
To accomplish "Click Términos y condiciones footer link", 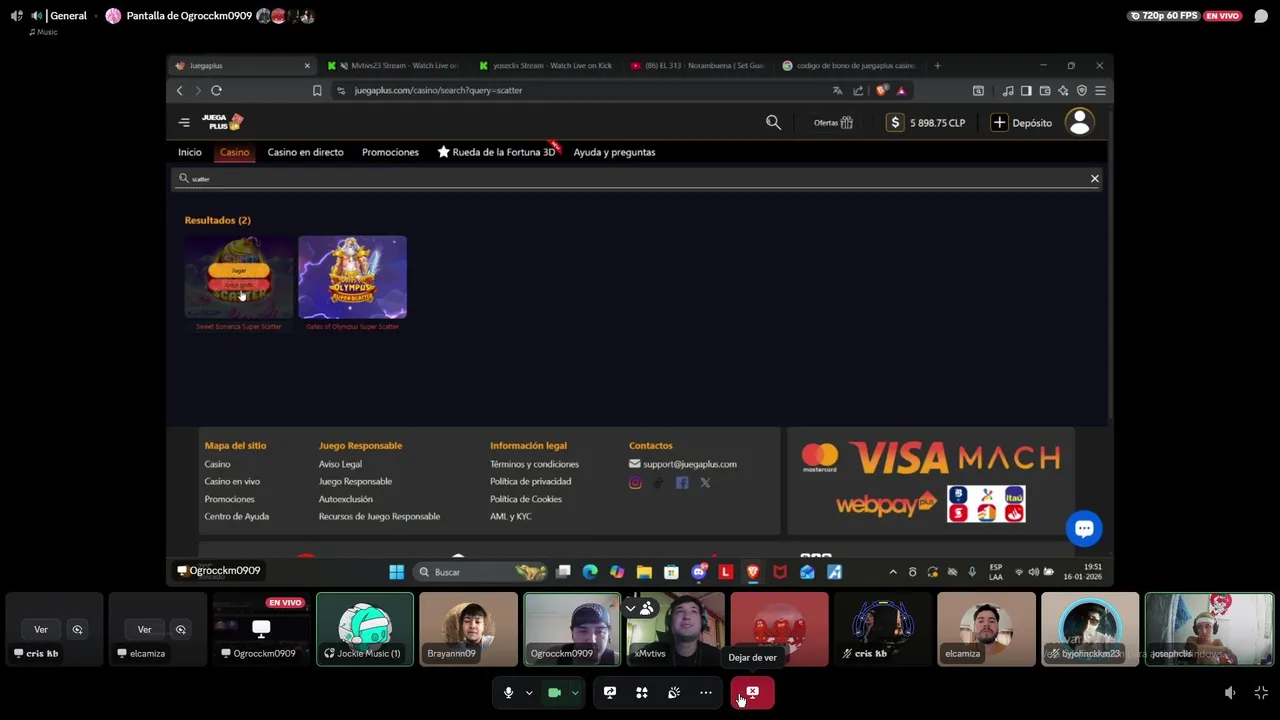I will [534, 464].
